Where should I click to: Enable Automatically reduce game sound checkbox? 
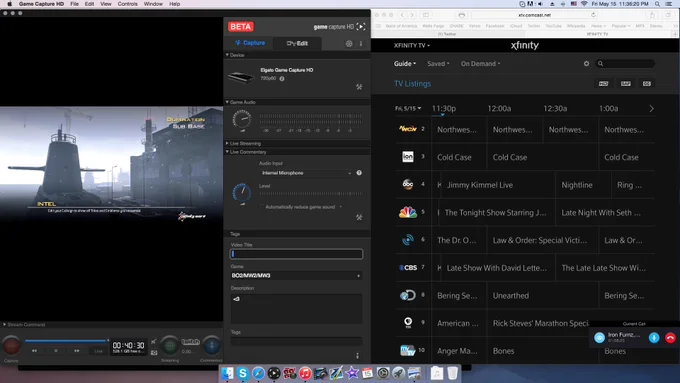tap(262, 207)
